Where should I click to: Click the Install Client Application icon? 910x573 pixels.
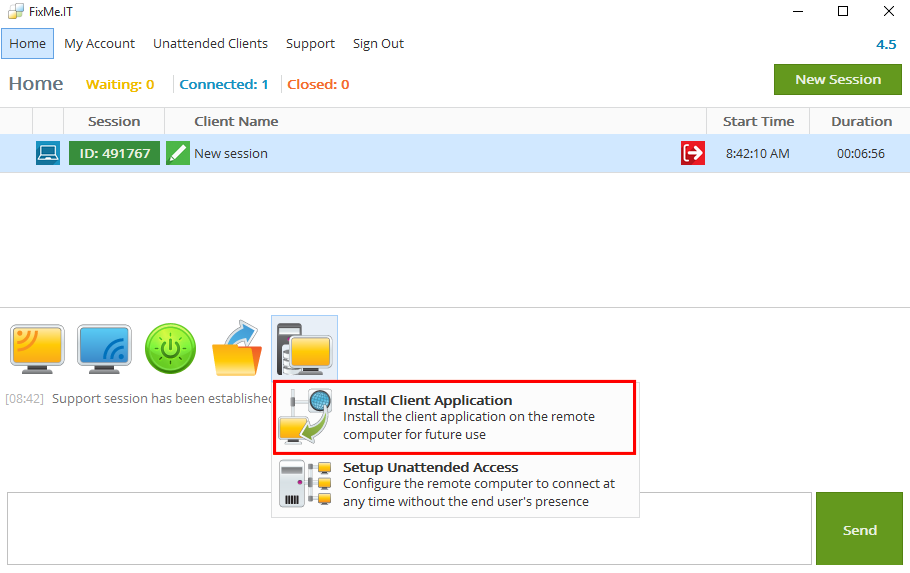(x=305, y=417)
